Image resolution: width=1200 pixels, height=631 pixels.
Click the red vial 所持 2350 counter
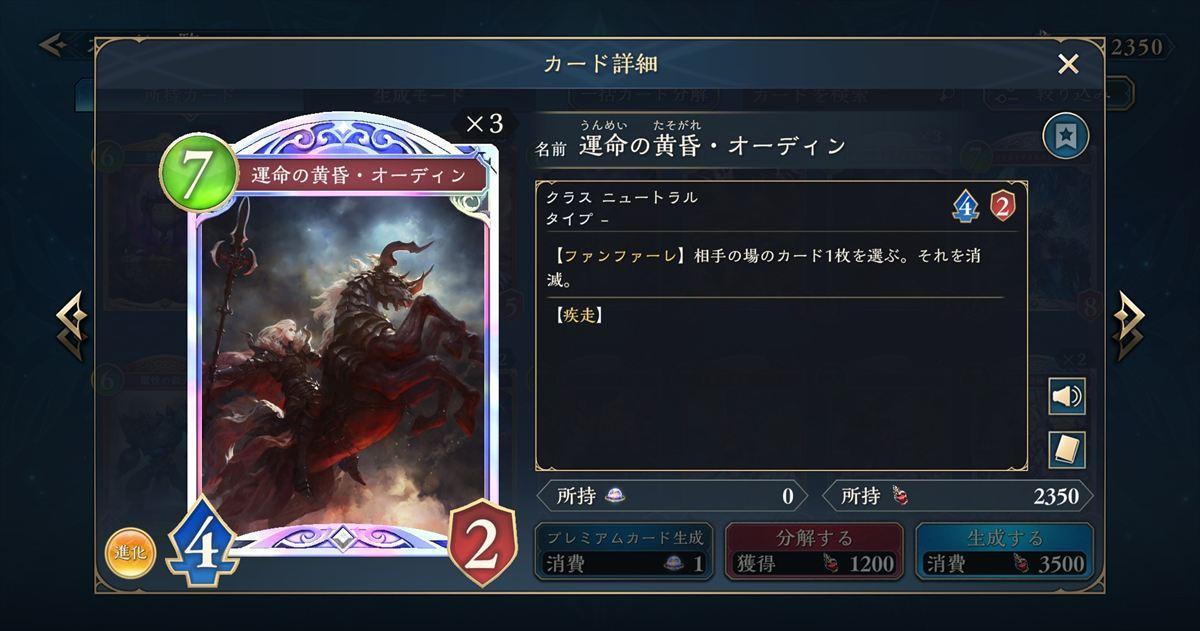[x=957, y=496]
